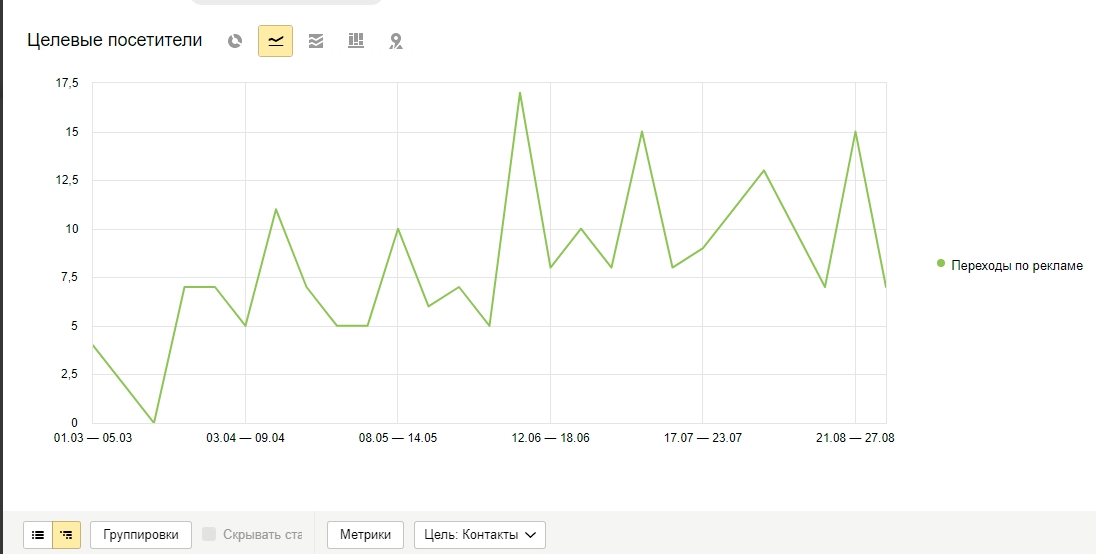Viewport: 1096px width, 554px height.
Task: Open the Метрики settings
Action: click(x=365, y=535)
